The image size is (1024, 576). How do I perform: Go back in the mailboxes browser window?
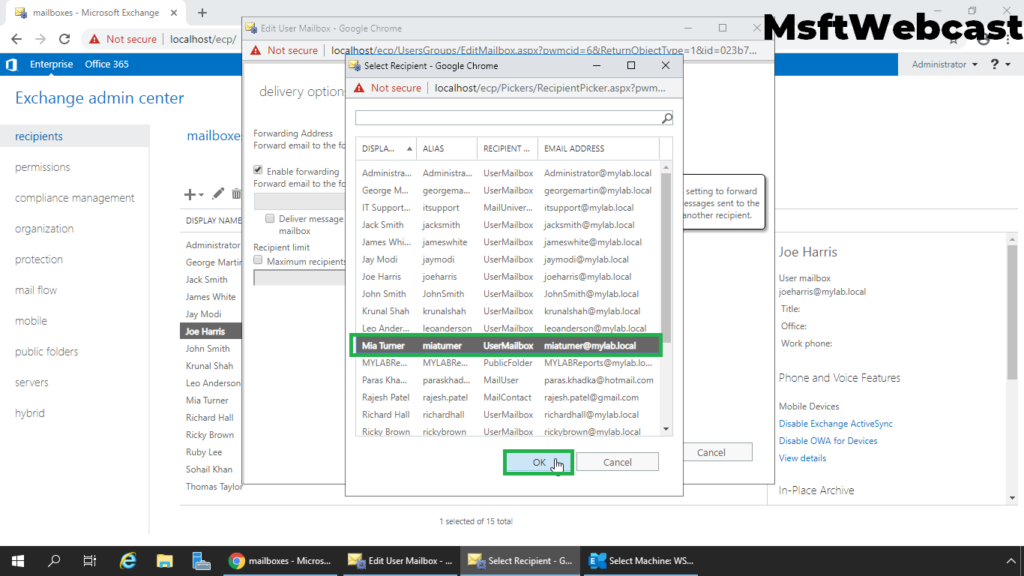click(16, 39)
